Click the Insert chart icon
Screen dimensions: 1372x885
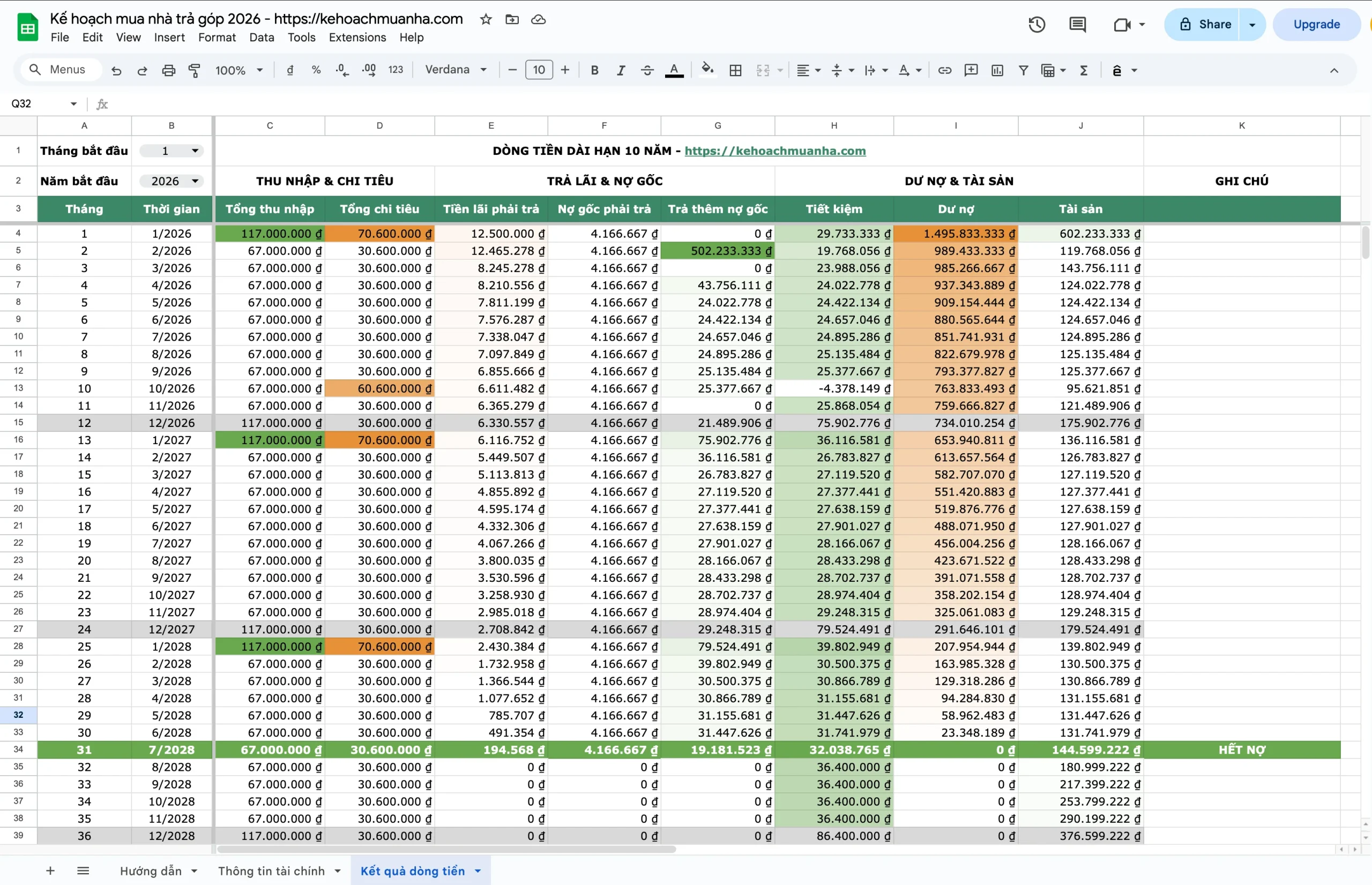997,70
